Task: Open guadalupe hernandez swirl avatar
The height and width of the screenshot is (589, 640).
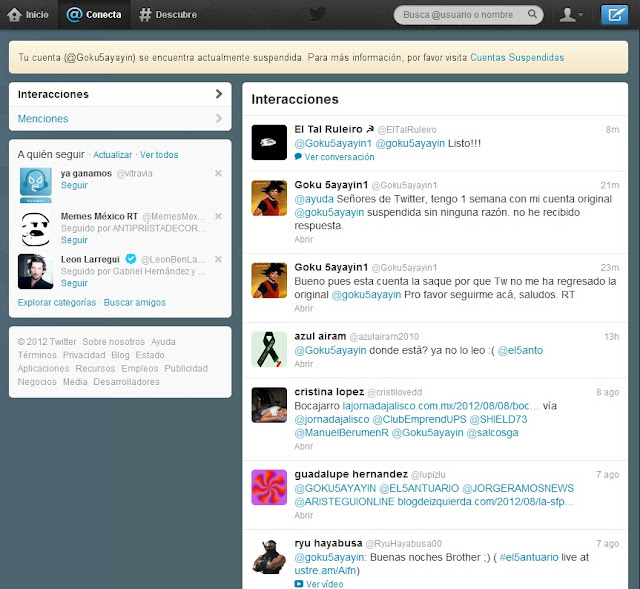Action: click(269, 487)
